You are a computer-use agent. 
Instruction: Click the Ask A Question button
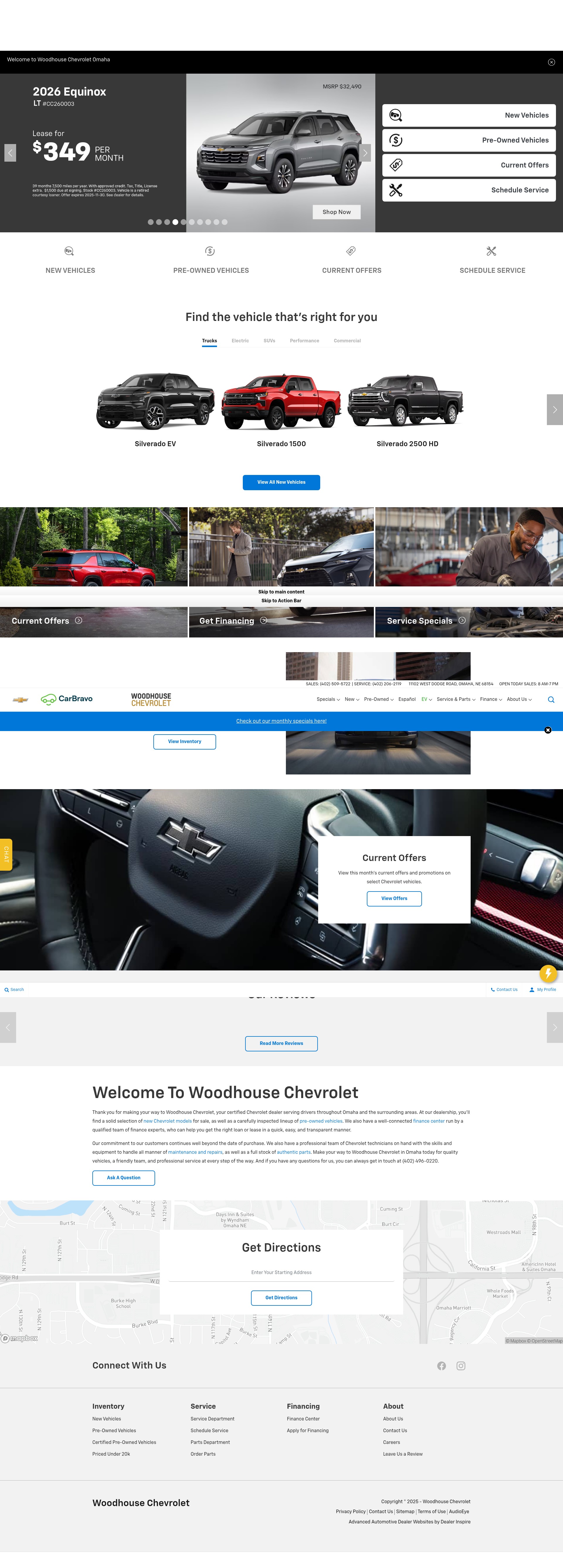point(123,1178)
